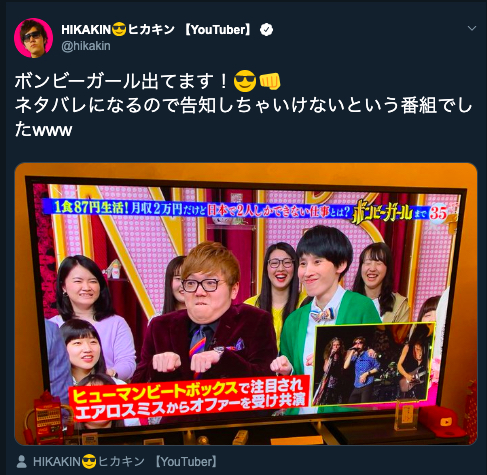Viewport: 487px width, 475px height.
Task: Click the 【YouTuber】 text in the tagged label
Action: 187,462
